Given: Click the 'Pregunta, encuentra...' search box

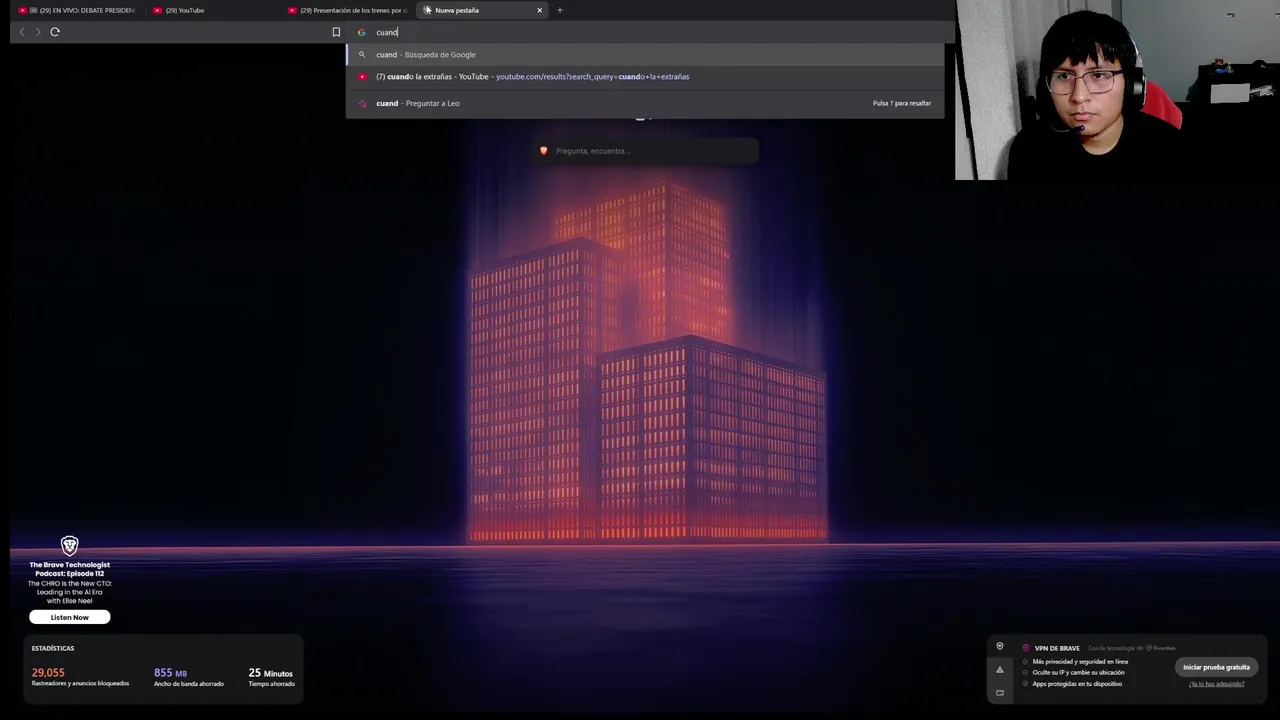Looking at the screenshot, I should point(645,151).
